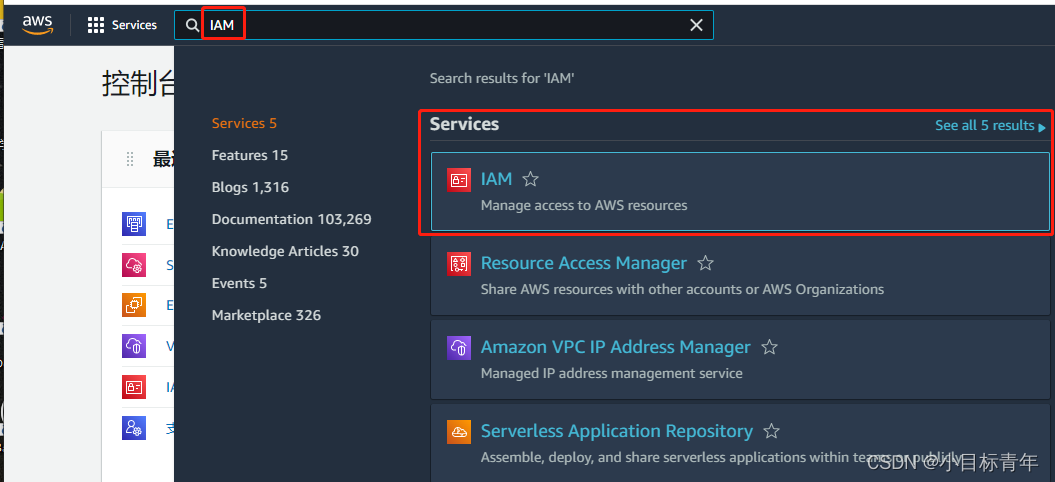Click See all 5 results link

tap(984, 125)
